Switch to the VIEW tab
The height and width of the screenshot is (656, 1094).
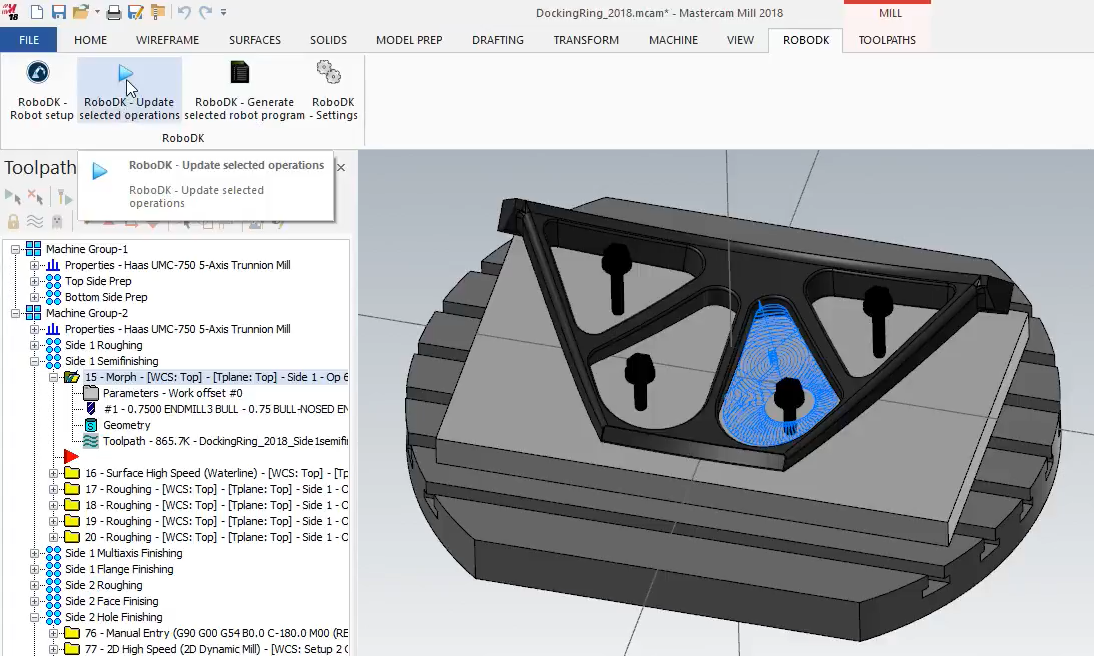click(x=740, y=40)
